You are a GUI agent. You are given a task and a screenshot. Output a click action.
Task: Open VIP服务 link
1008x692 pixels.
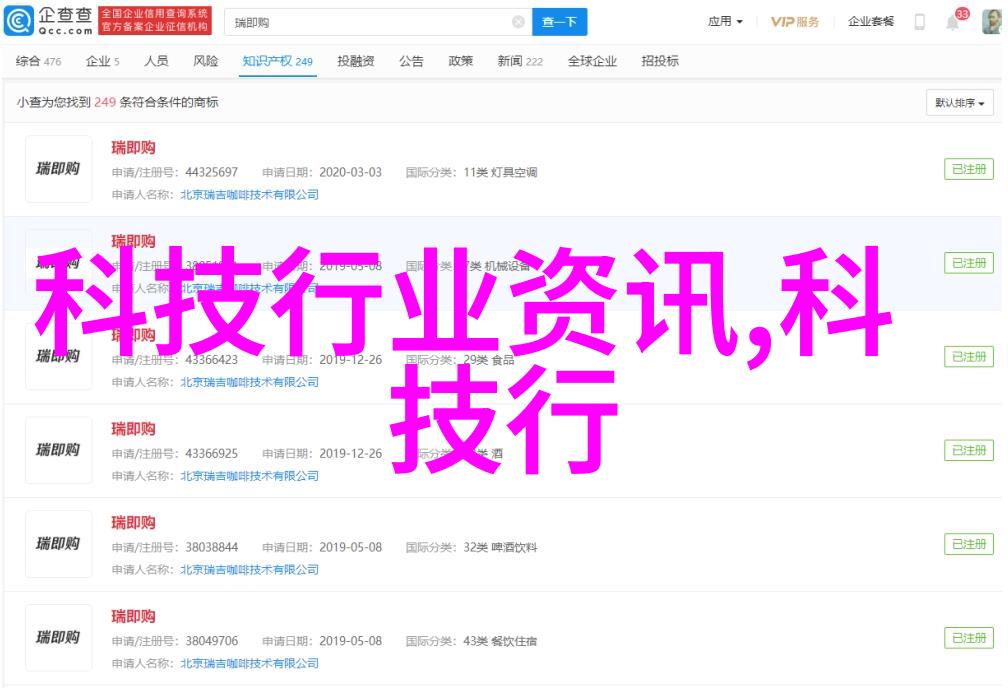pos(795,22)
